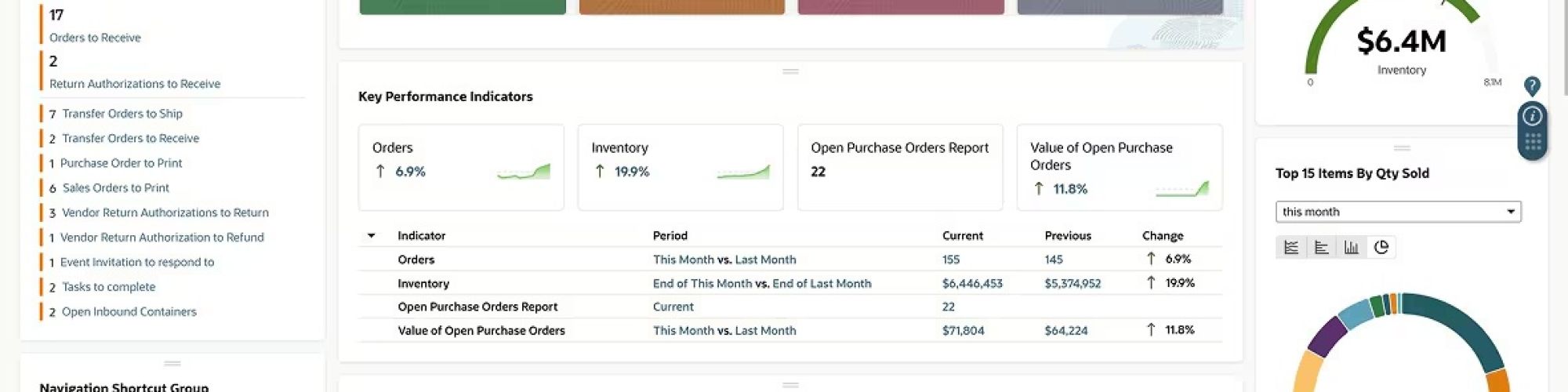Viewport: 1568px width, 392px height.
Task: Open the 17 Orders to Receive reminder
Action: 95,38
